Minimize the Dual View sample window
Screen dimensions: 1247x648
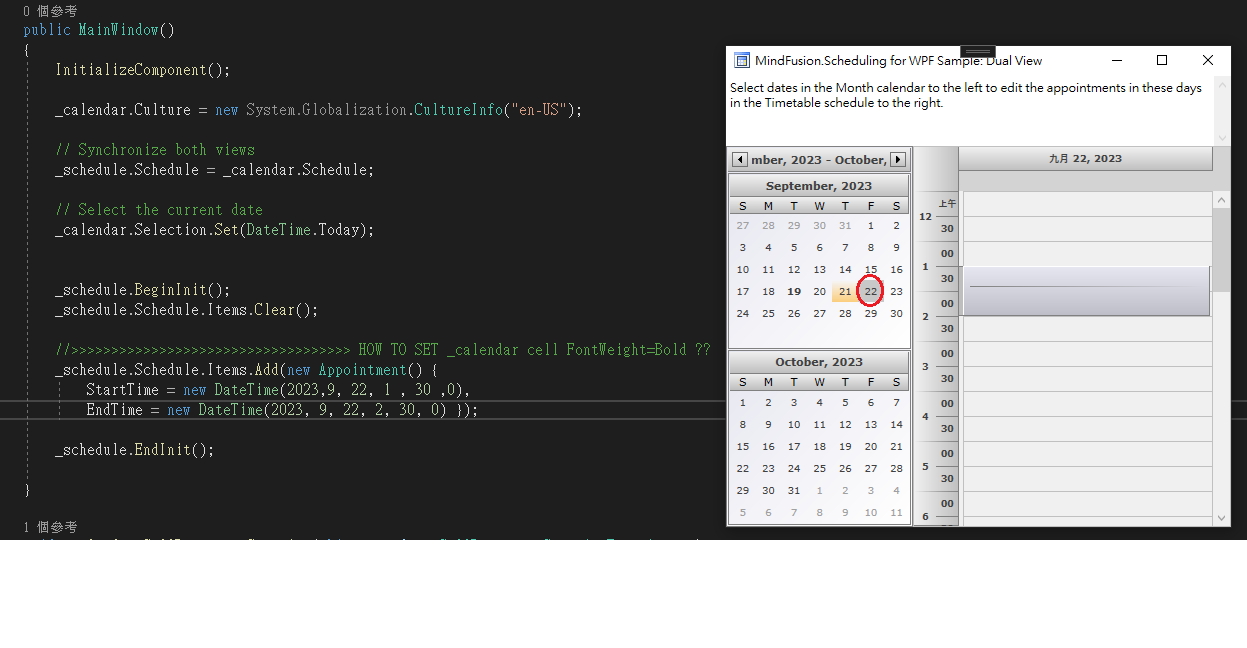[1116, 61]
